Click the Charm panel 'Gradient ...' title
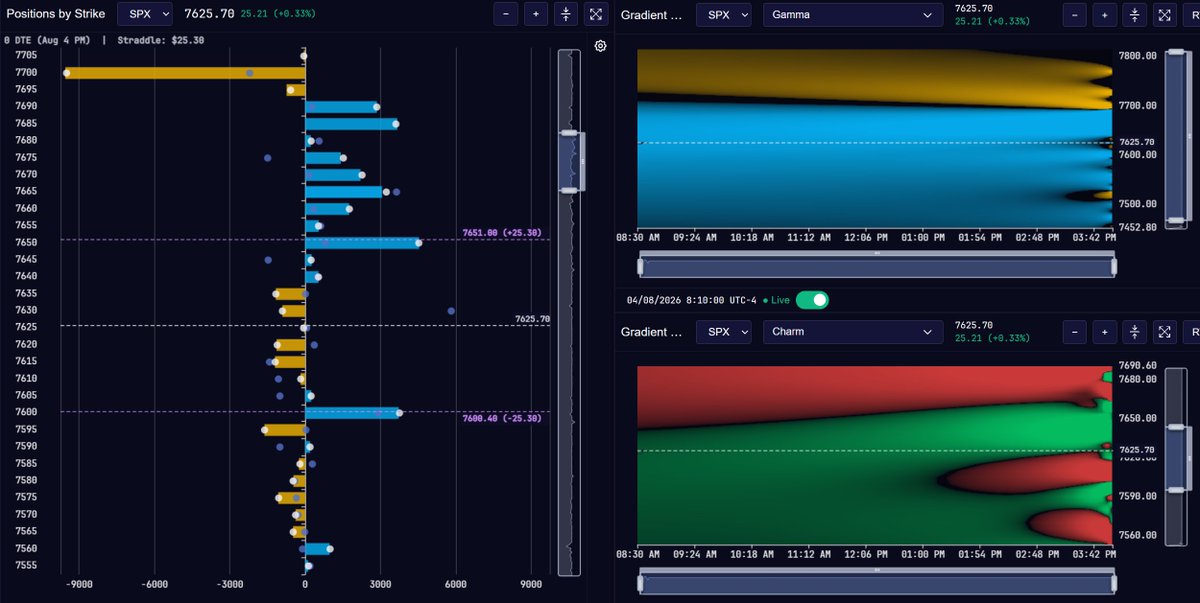The image size is (1200, 603). tap(652, 332)
